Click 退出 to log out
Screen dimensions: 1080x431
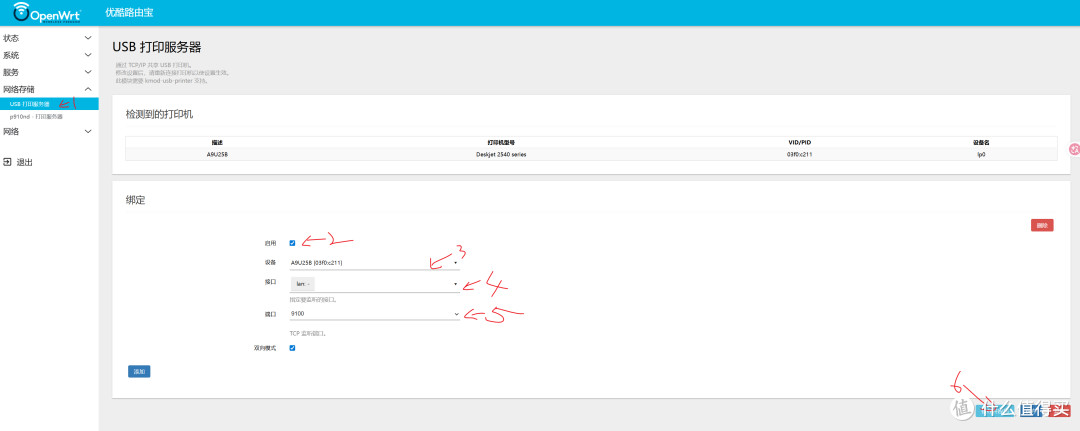point(25,162)
